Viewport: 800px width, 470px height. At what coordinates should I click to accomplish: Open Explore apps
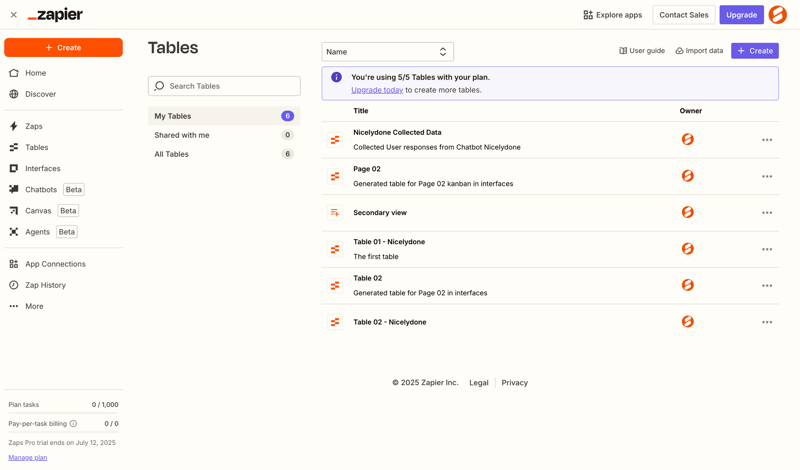pos(613,15)
